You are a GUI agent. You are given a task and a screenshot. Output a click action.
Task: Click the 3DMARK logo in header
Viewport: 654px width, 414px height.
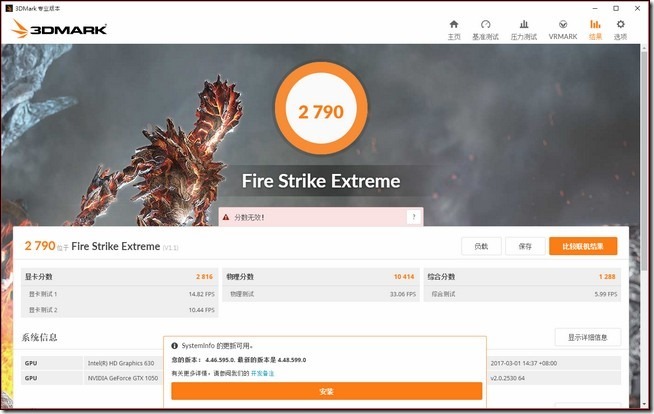(59, 29)
